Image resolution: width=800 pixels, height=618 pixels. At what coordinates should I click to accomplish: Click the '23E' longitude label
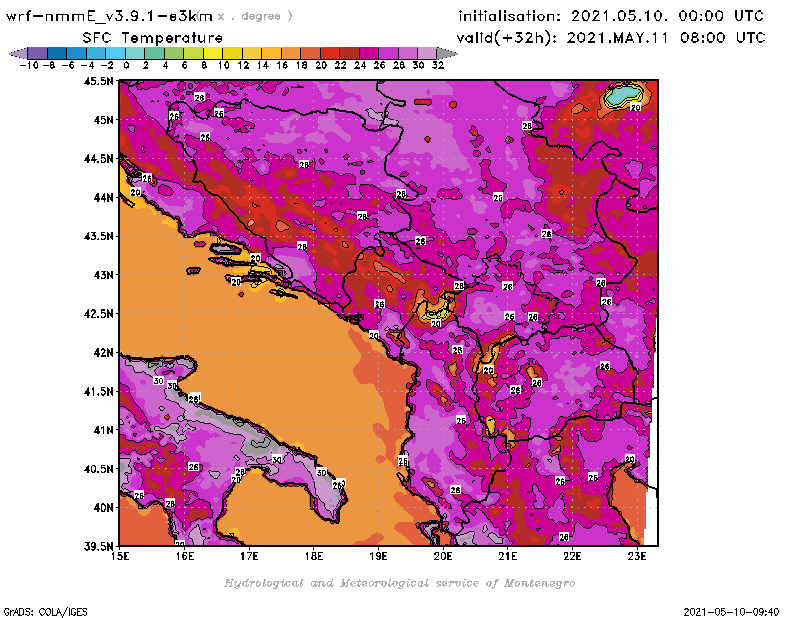[x=637, y=556]
